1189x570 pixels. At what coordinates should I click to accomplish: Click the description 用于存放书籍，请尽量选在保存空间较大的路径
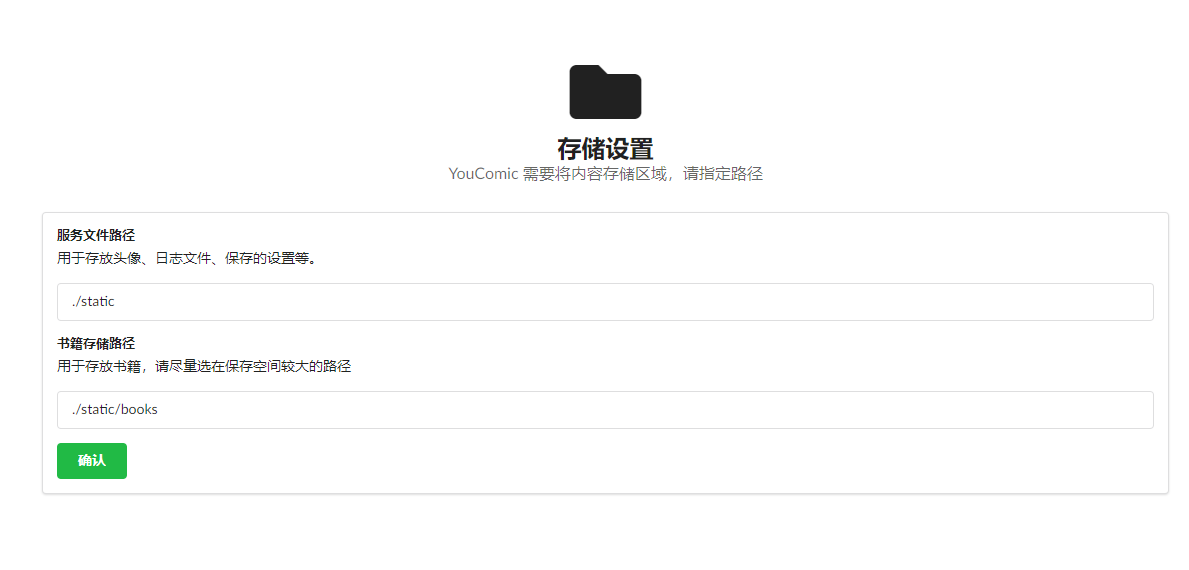205,367
